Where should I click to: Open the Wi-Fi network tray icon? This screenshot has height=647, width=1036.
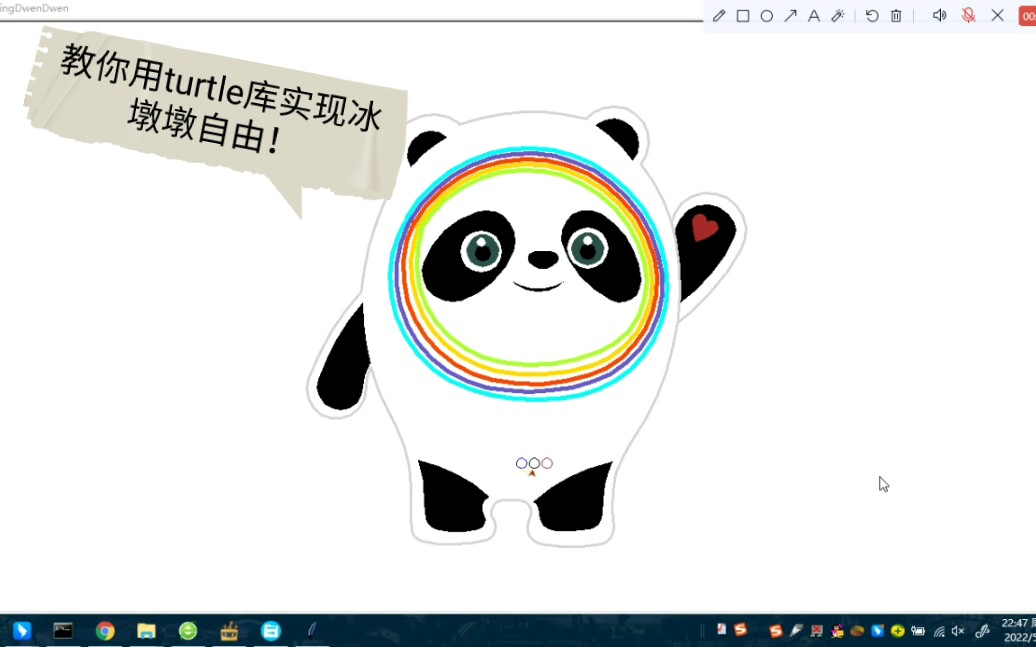(x=939, y=631)
